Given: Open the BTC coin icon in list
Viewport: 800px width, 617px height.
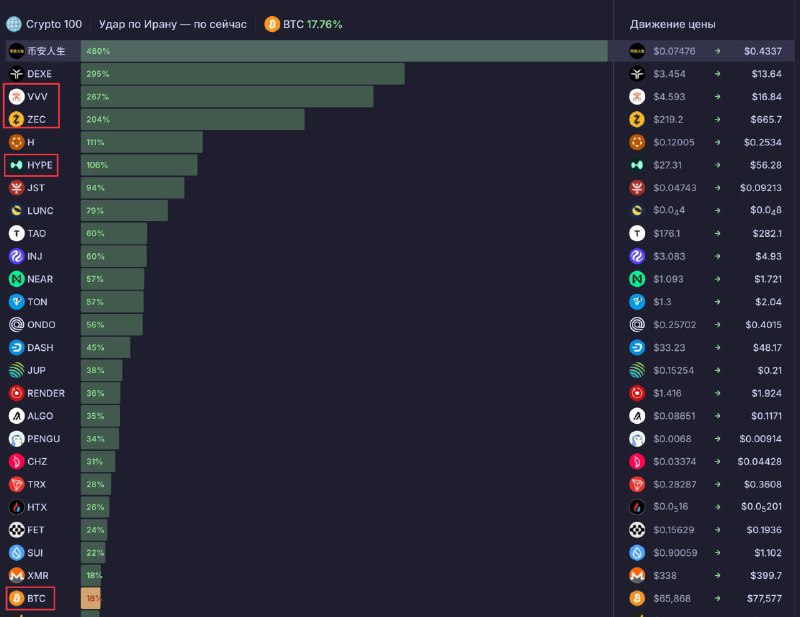Looking at the screenshot, I should (16, 598).
